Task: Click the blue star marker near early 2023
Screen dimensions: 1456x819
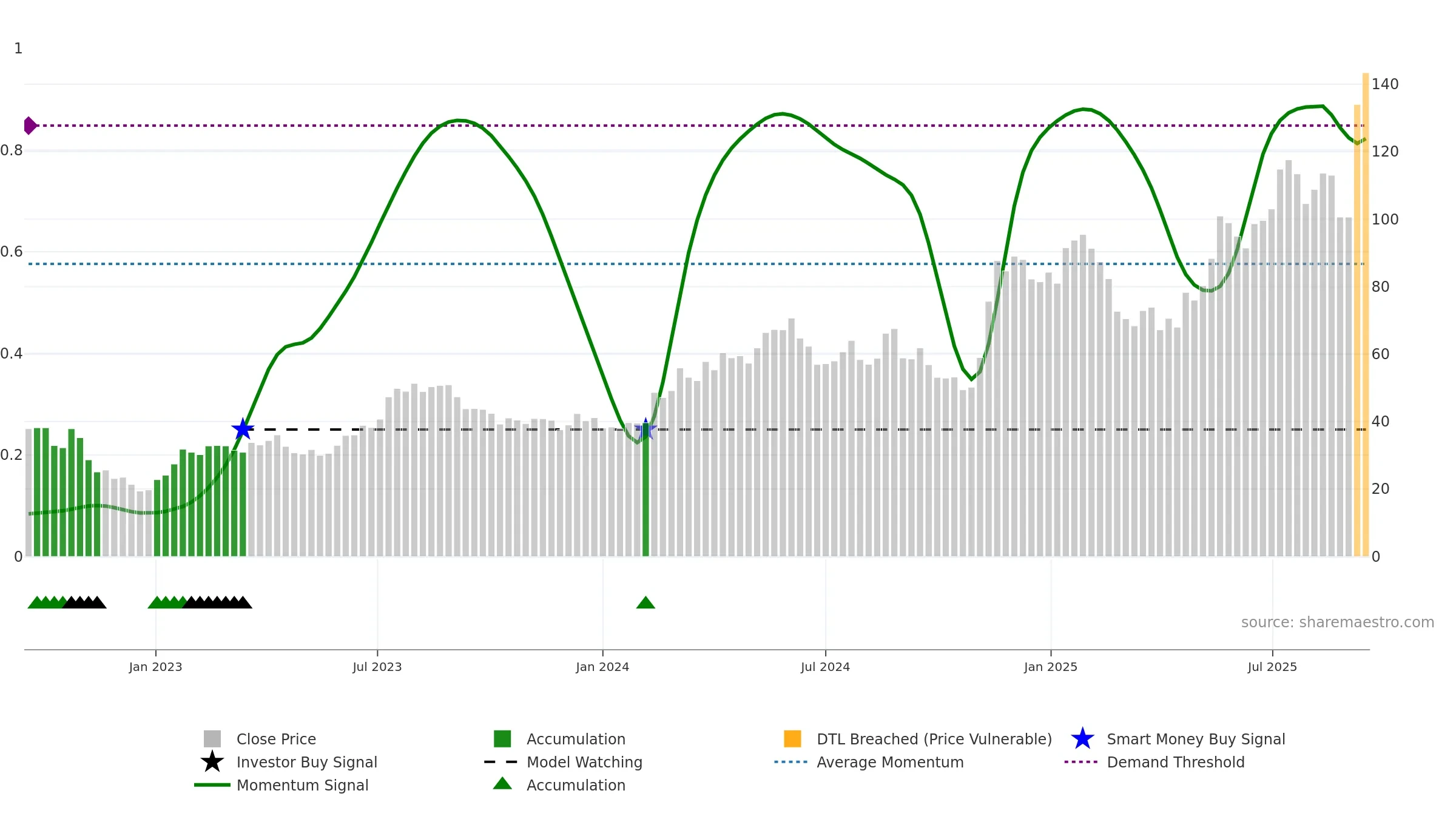Action: [243, 429]
